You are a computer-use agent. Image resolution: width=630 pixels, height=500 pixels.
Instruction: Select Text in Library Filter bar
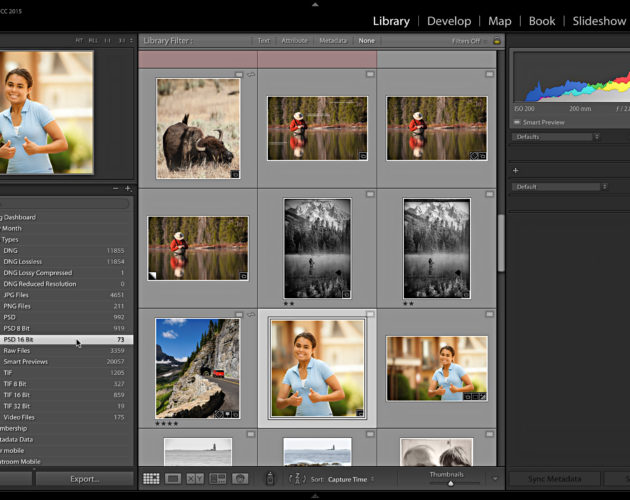[264, 41]
